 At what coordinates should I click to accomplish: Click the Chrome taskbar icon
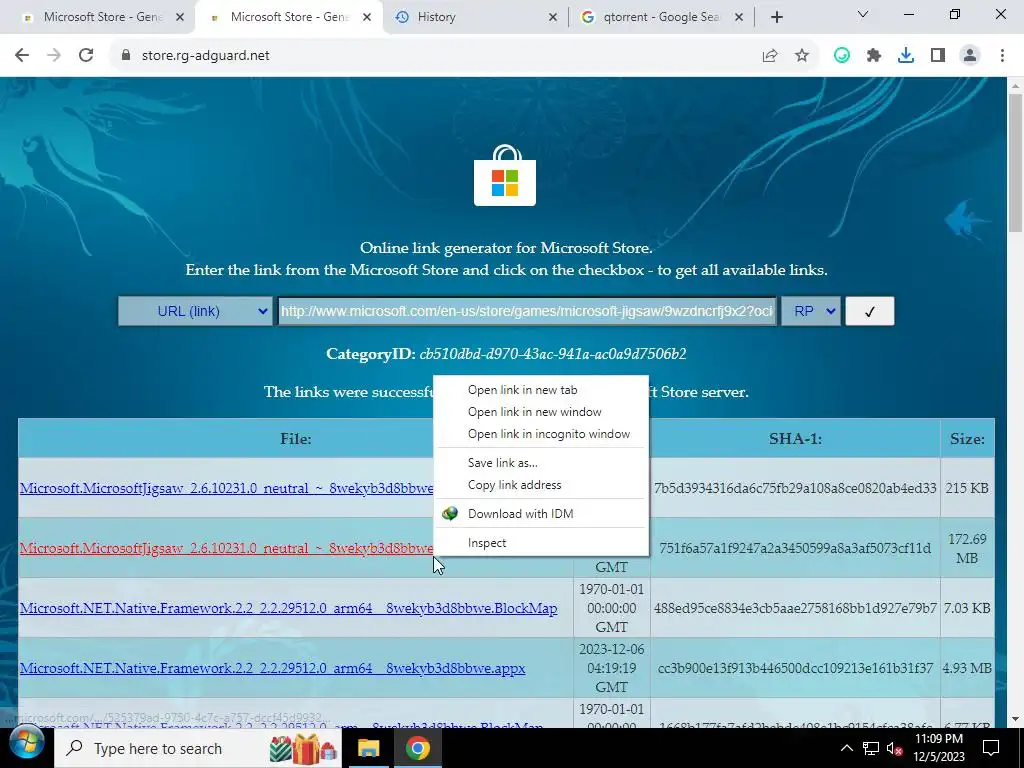pyautogui.click(x=417, y=748)
